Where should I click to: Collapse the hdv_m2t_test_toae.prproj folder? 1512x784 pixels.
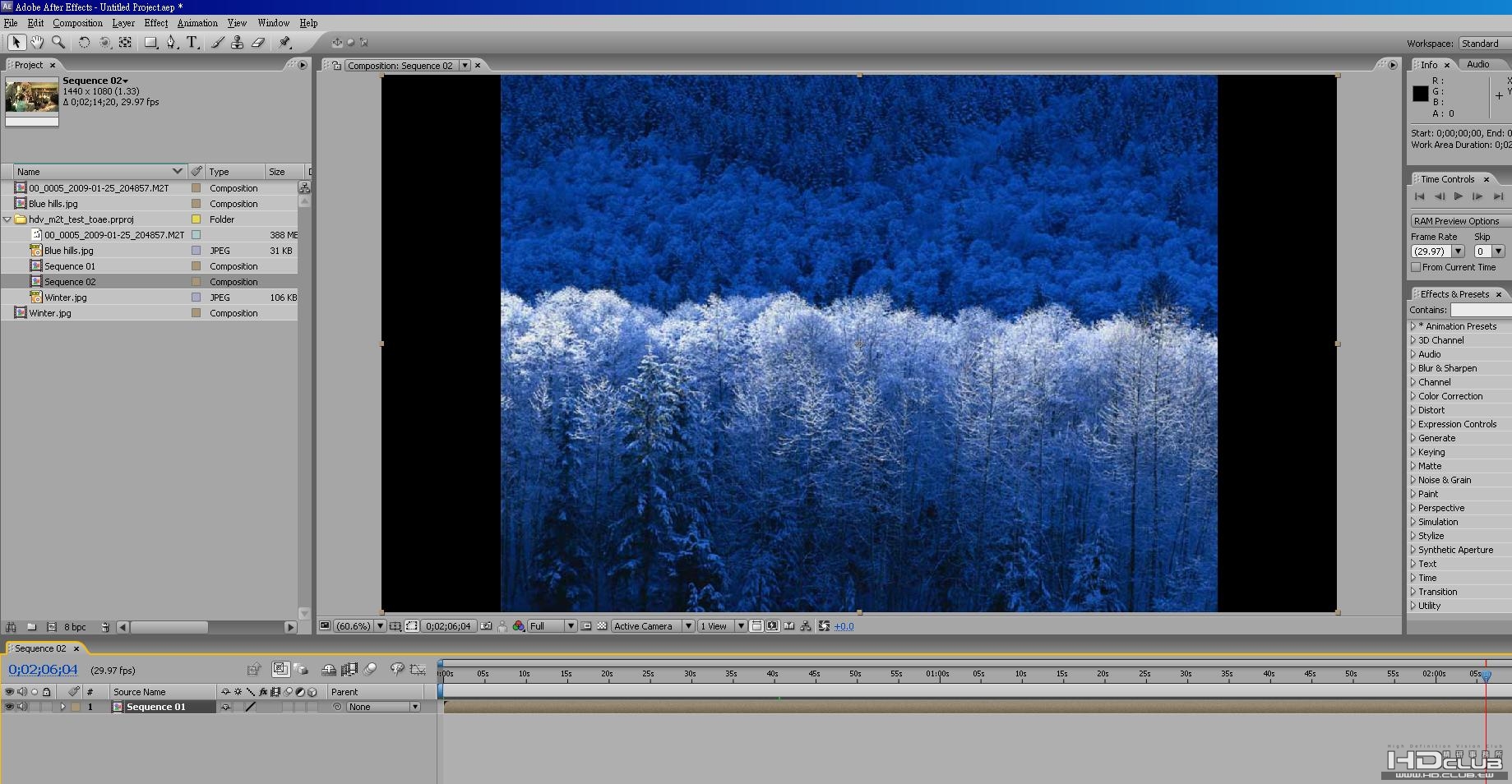(7, 219)
